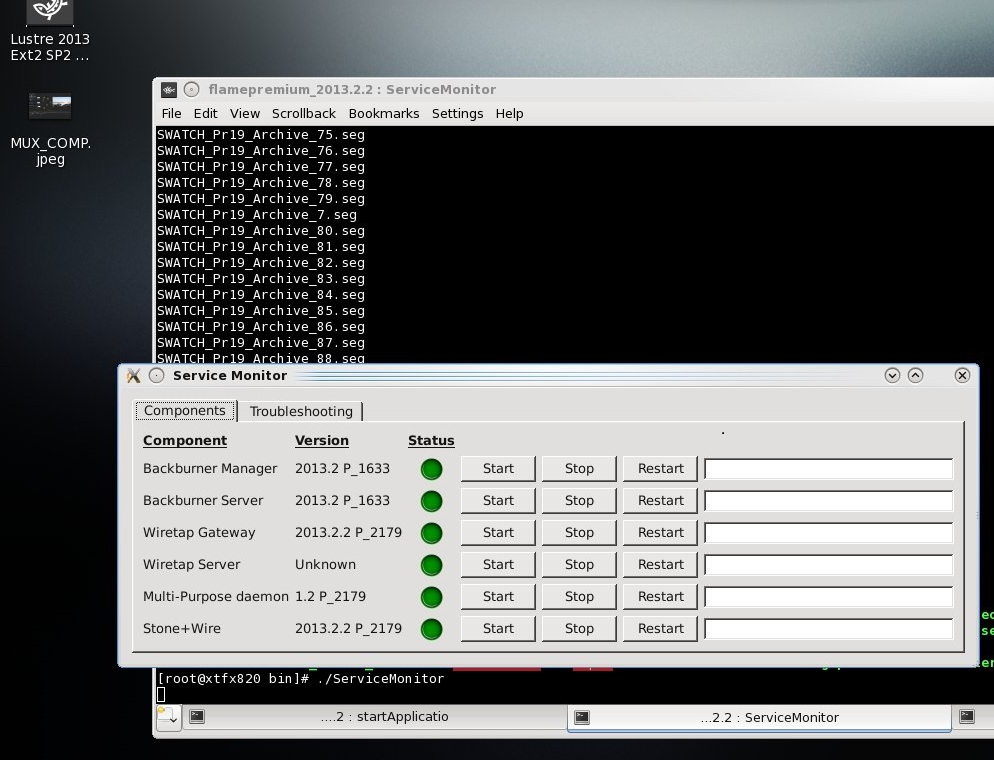Minimize Service Monitor with down-arrow button
Screen dimensions: 994x760
coord(892,375)
